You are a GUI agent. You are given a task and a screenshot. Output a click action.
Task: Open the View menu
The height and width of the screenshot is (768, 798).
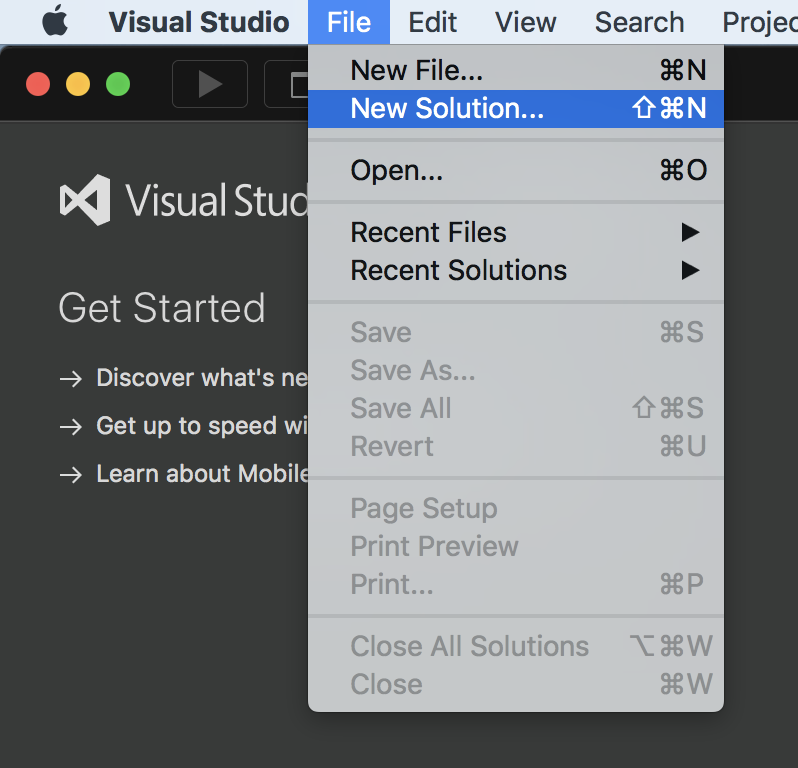525,22
